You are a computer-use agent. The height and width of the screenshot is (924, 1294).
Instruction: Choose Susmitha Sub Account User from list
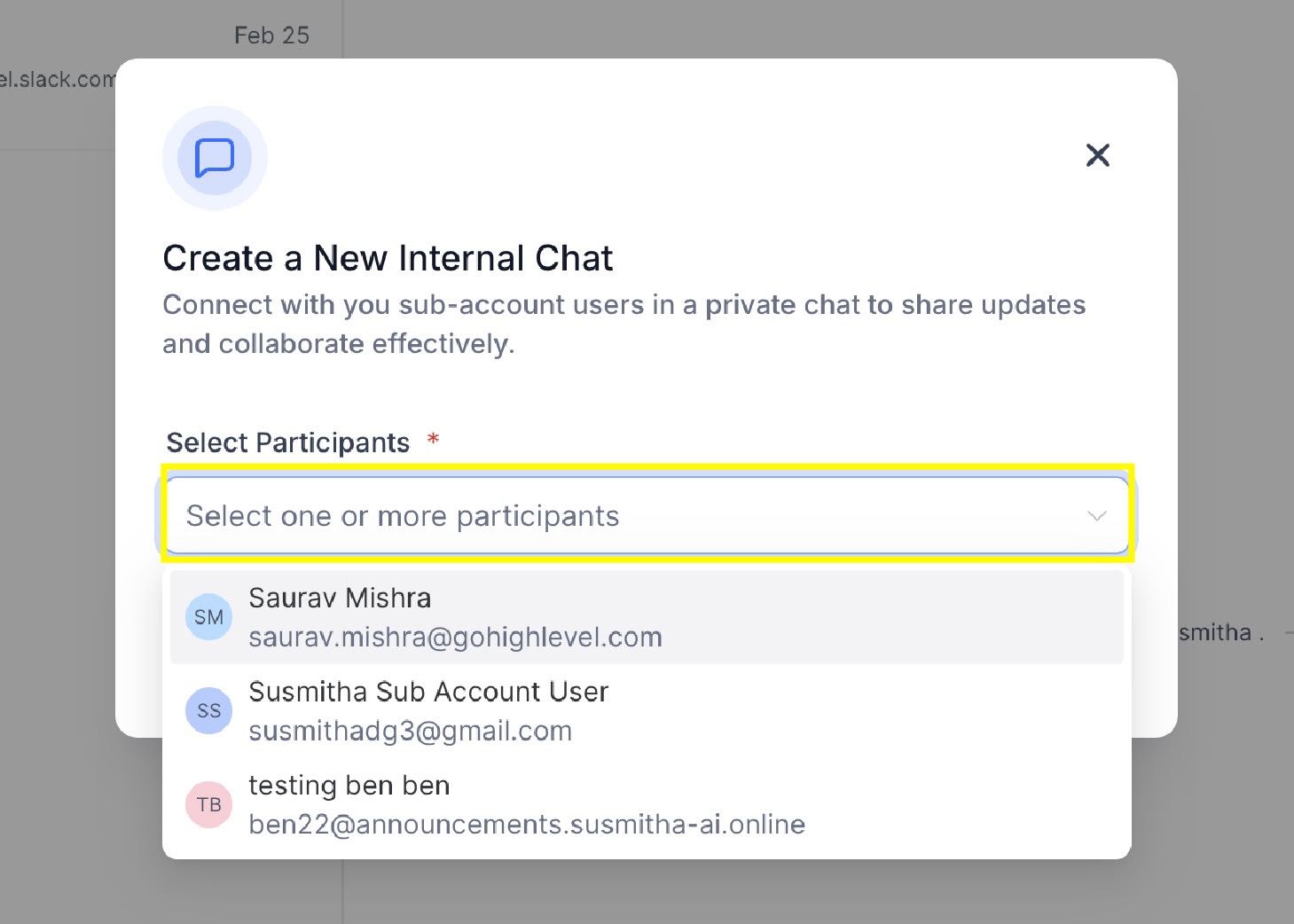coord(428,693)
